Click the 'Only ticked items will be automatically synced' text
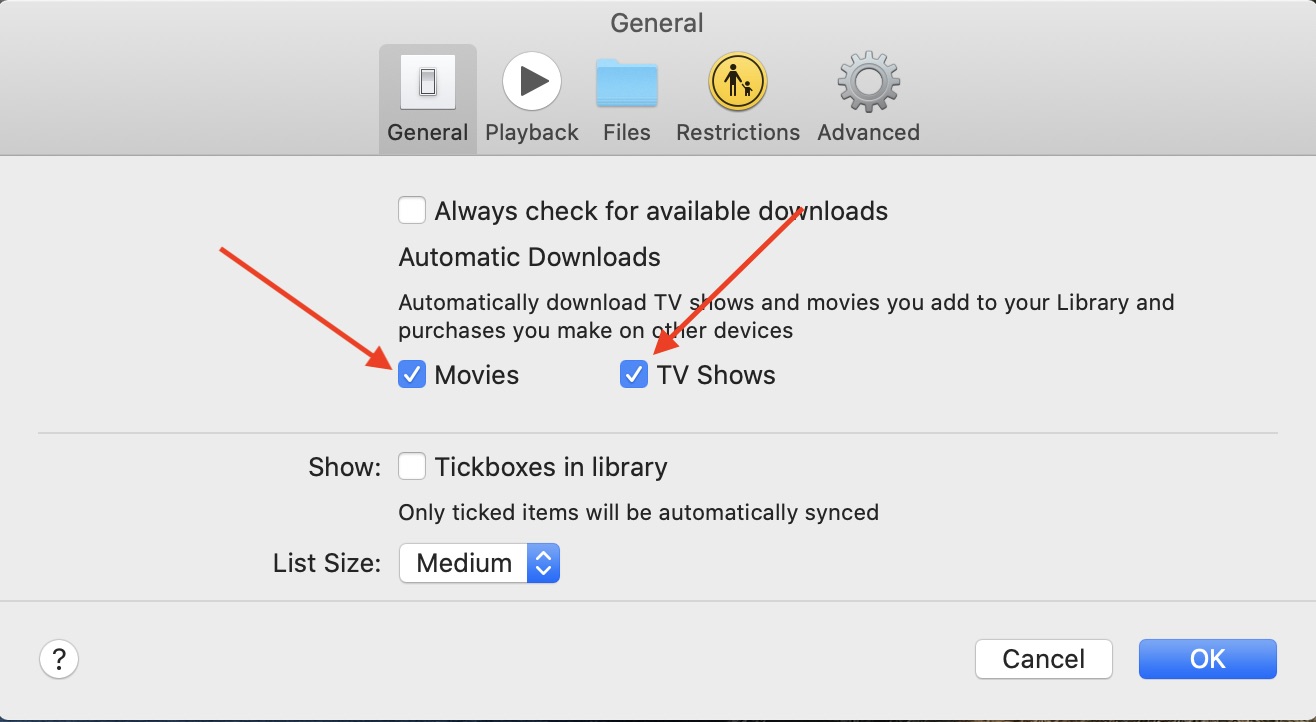The width and height of the screenshot is (1316, 722). point(638,513)
